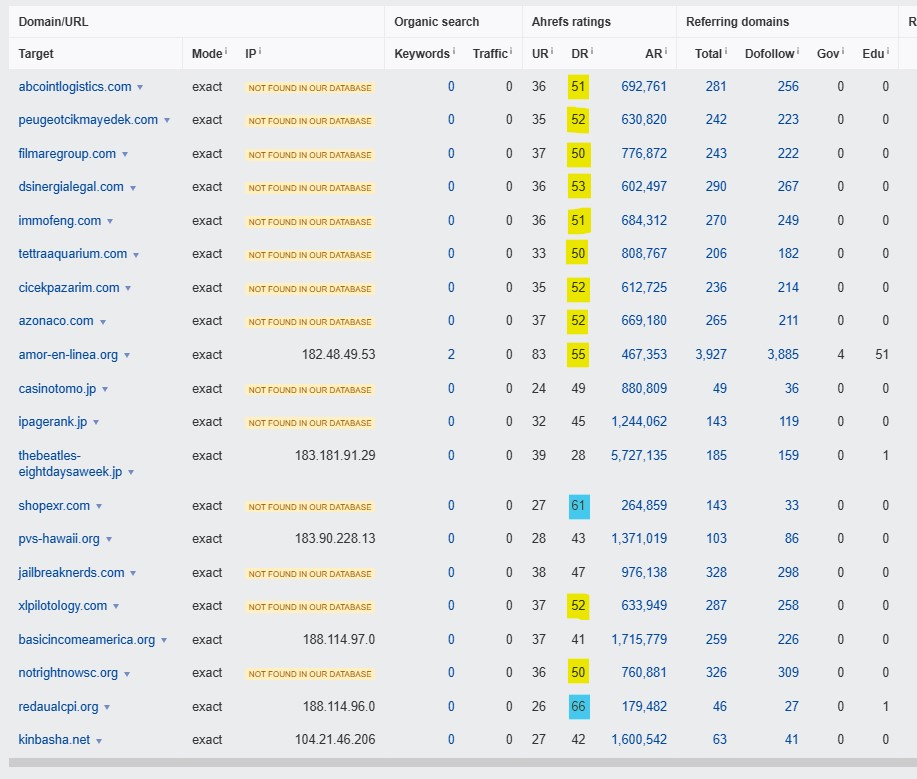Image resolution: width=917 pixels, height=779 pixels.
Task: Click the Edu value 51
Action: pos(882,354)
